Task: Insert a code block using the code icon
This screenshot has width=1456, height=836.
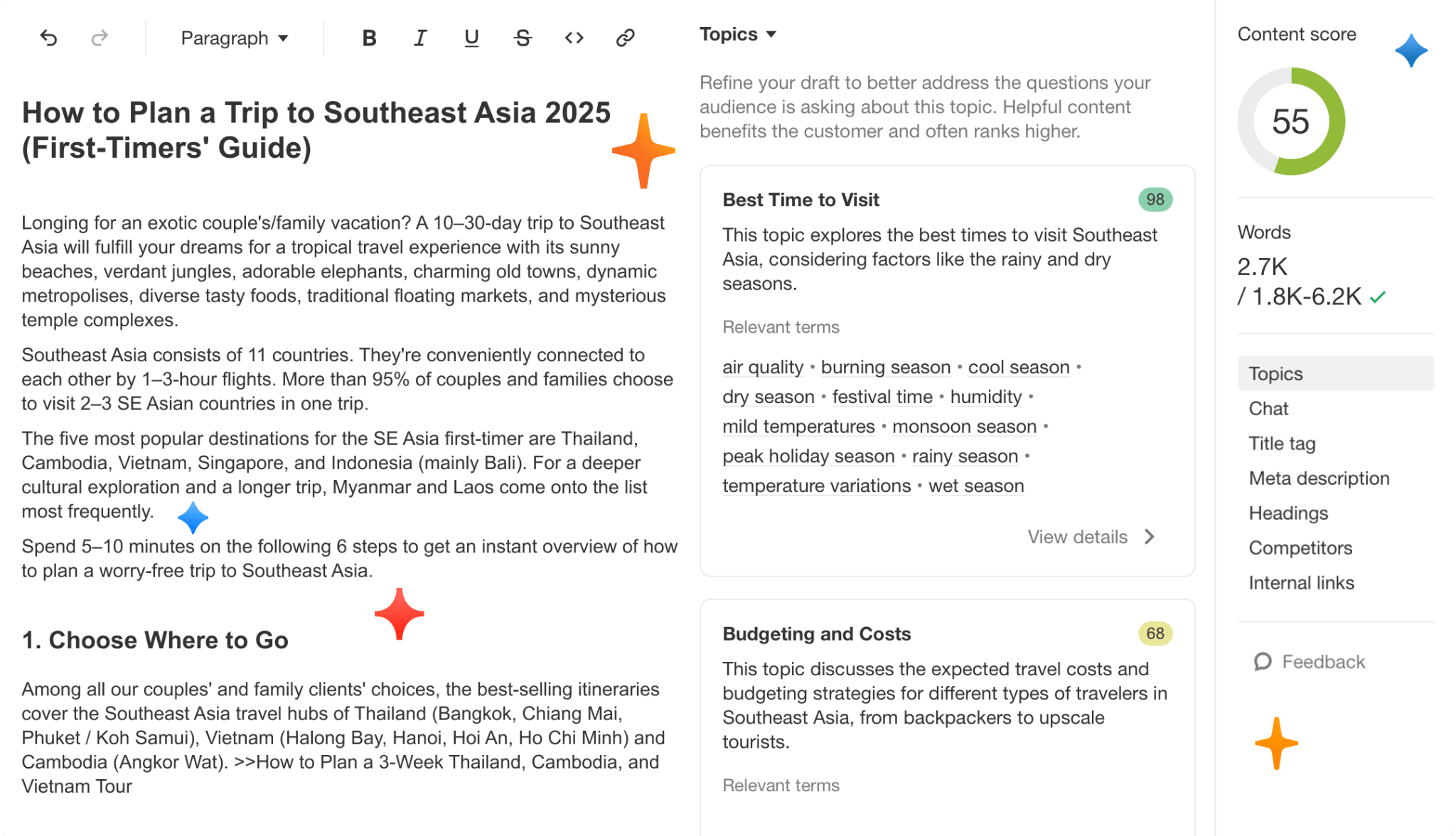Action: (574, 38)
